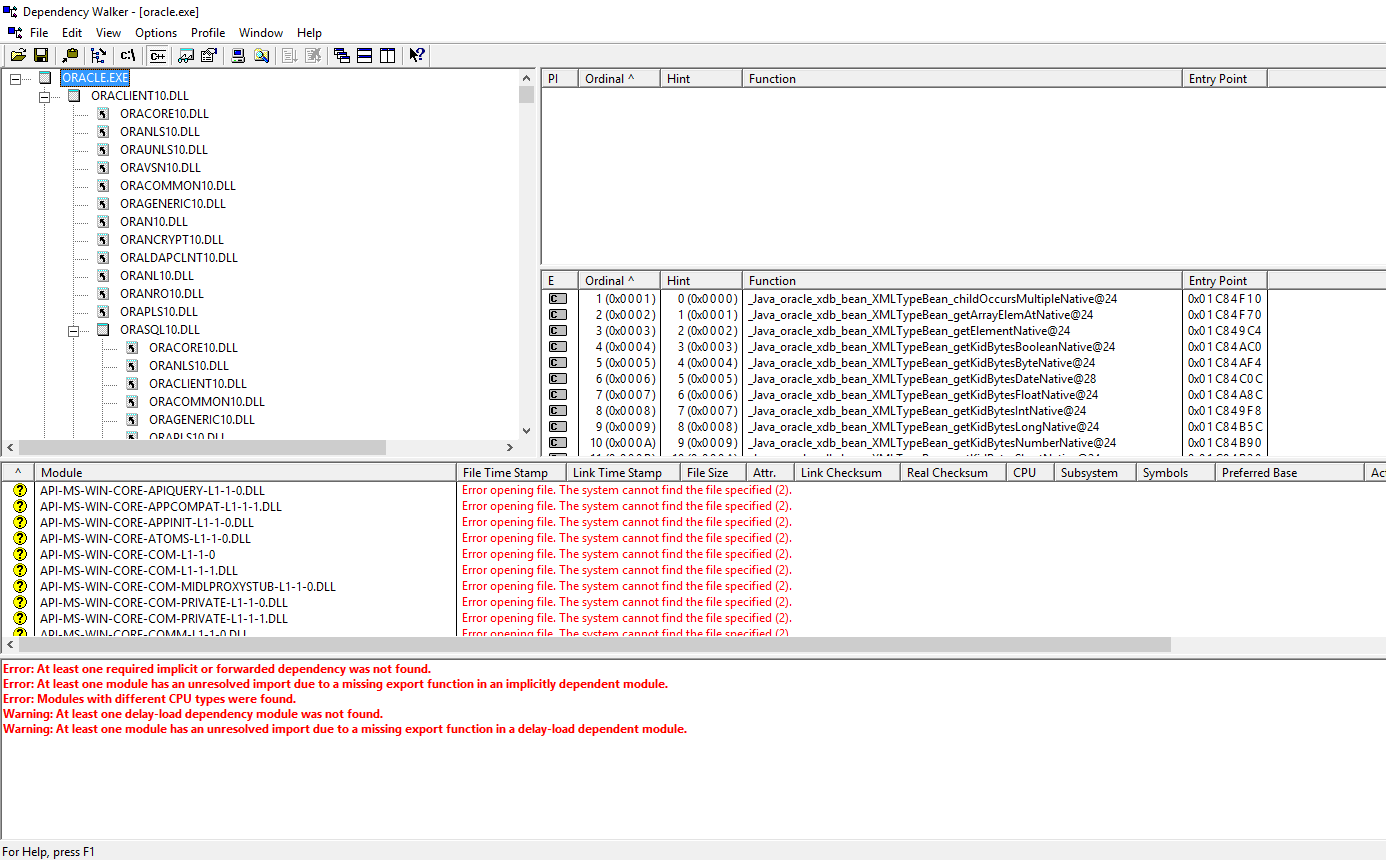Open Configure Module Search Order icon

[261, 55]
